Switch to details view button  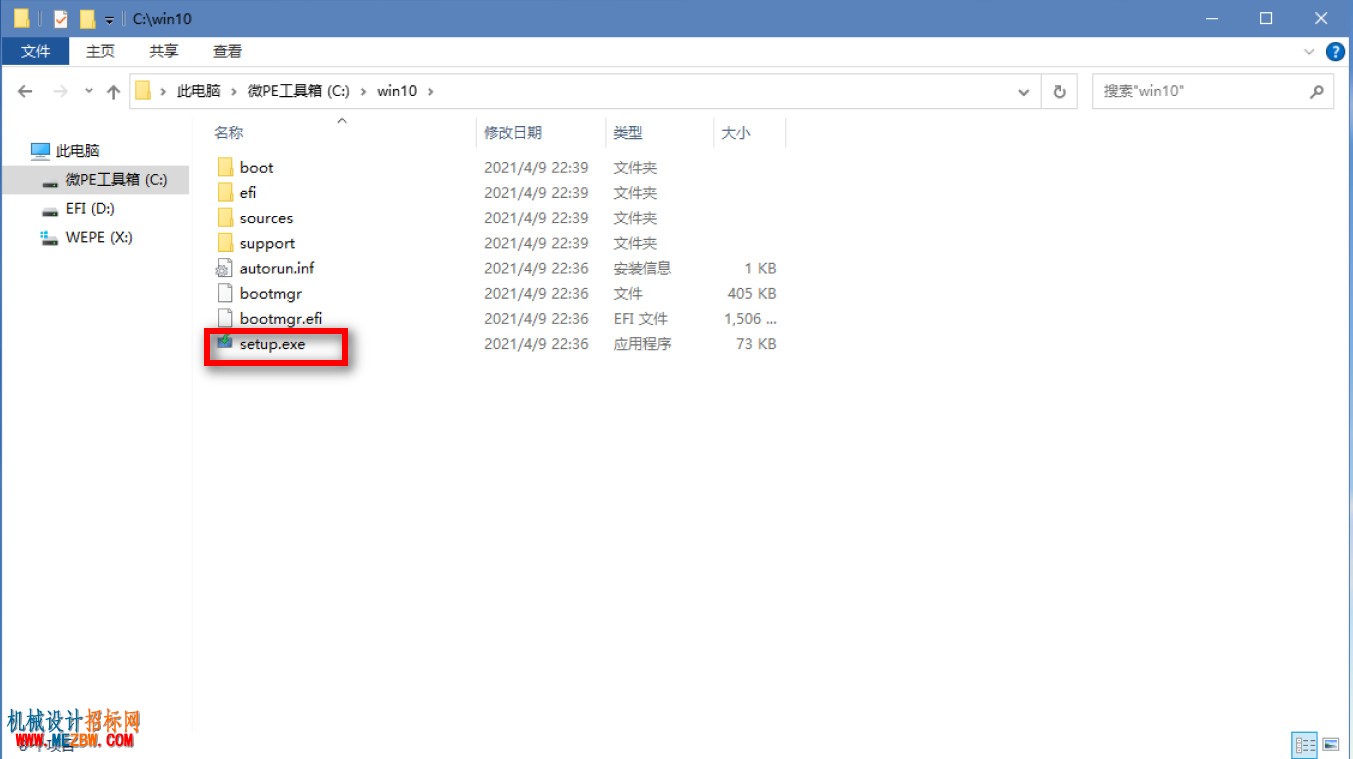tap(1305, 745)
